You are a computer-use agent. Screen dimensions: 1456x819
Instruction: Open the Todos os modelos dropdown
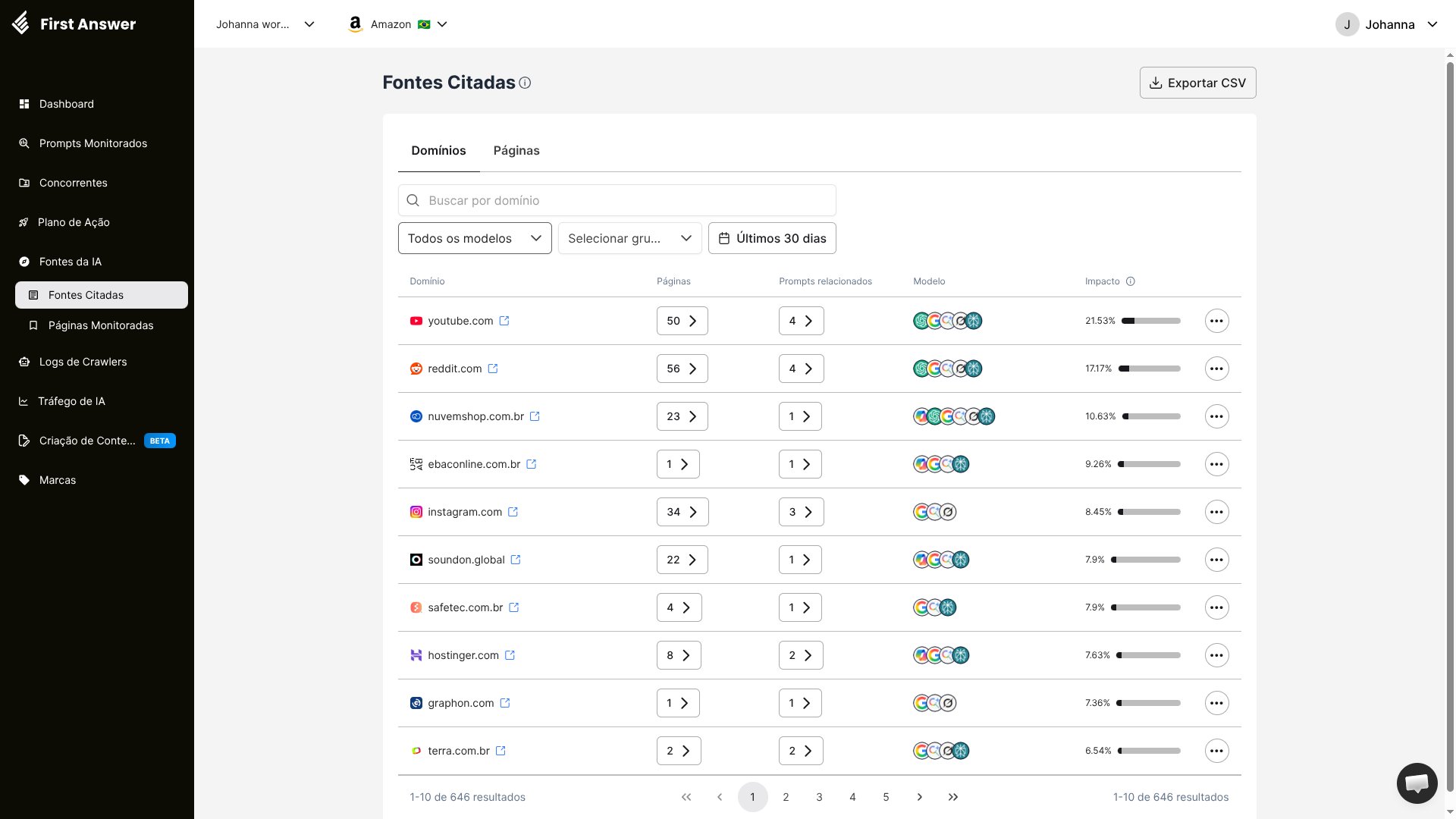pos(475,238)
